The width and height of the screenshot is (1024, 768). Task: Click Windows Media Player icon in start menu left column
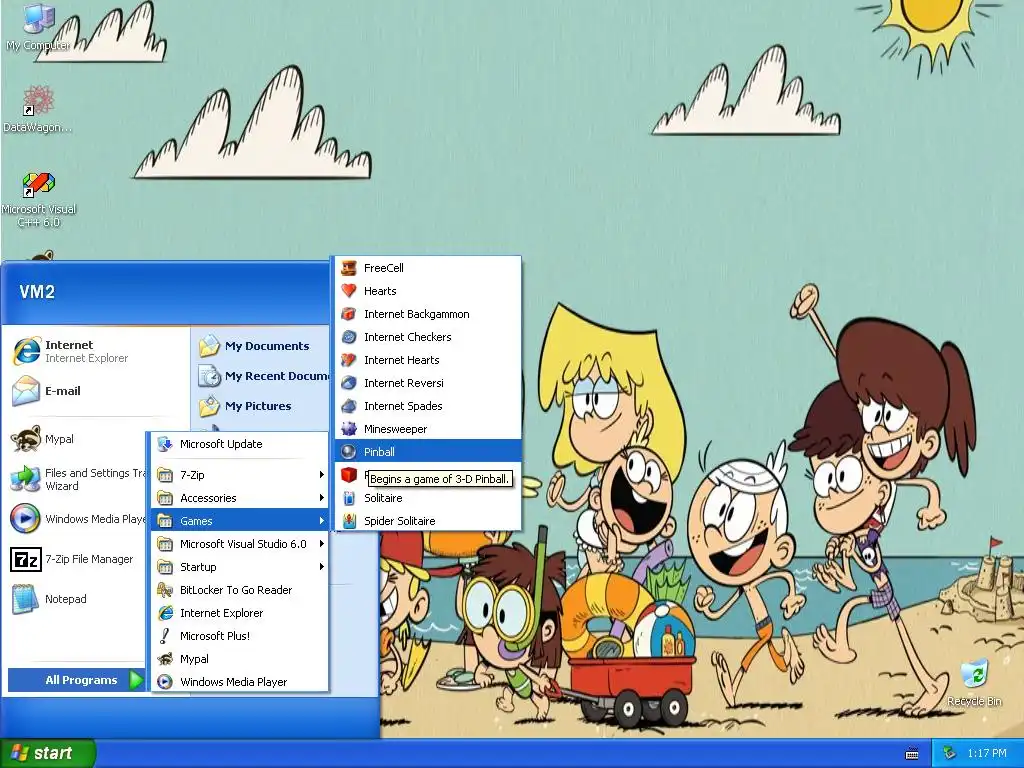[25, 519]
